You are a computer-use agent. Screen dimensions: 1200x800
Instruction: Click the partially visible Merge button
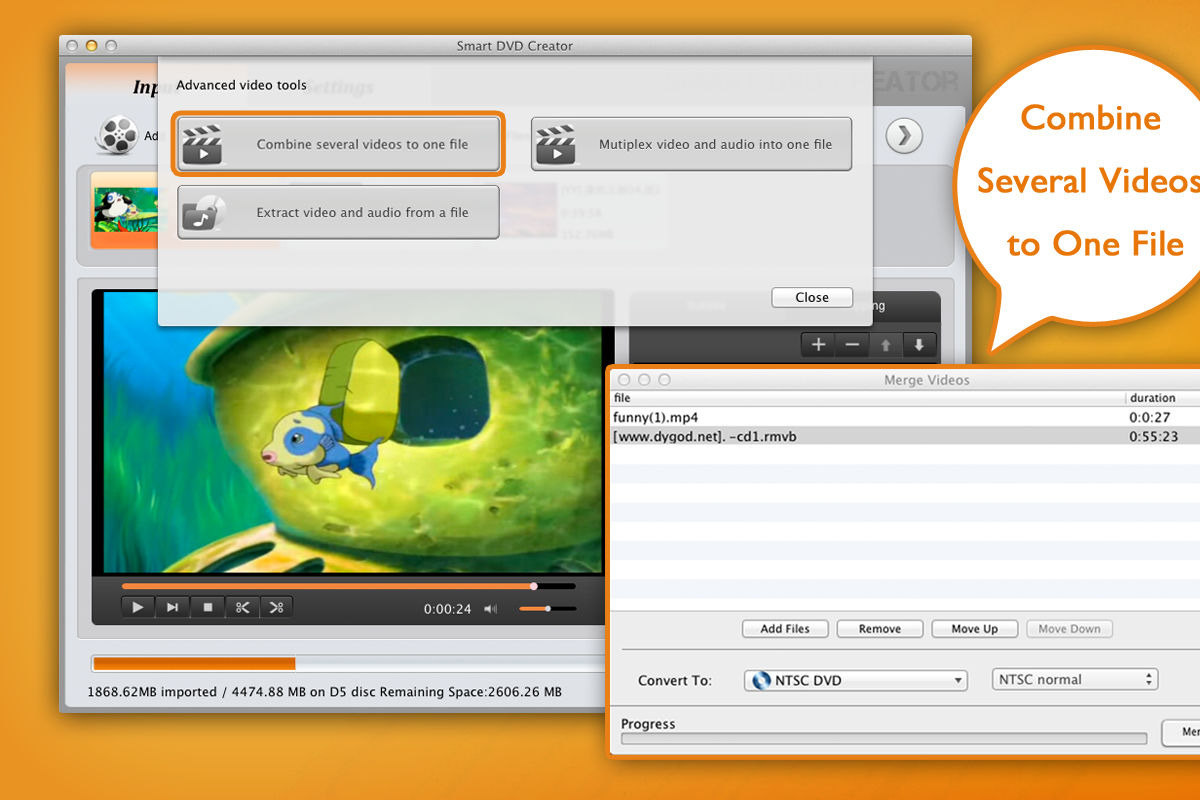point(1181,732)
